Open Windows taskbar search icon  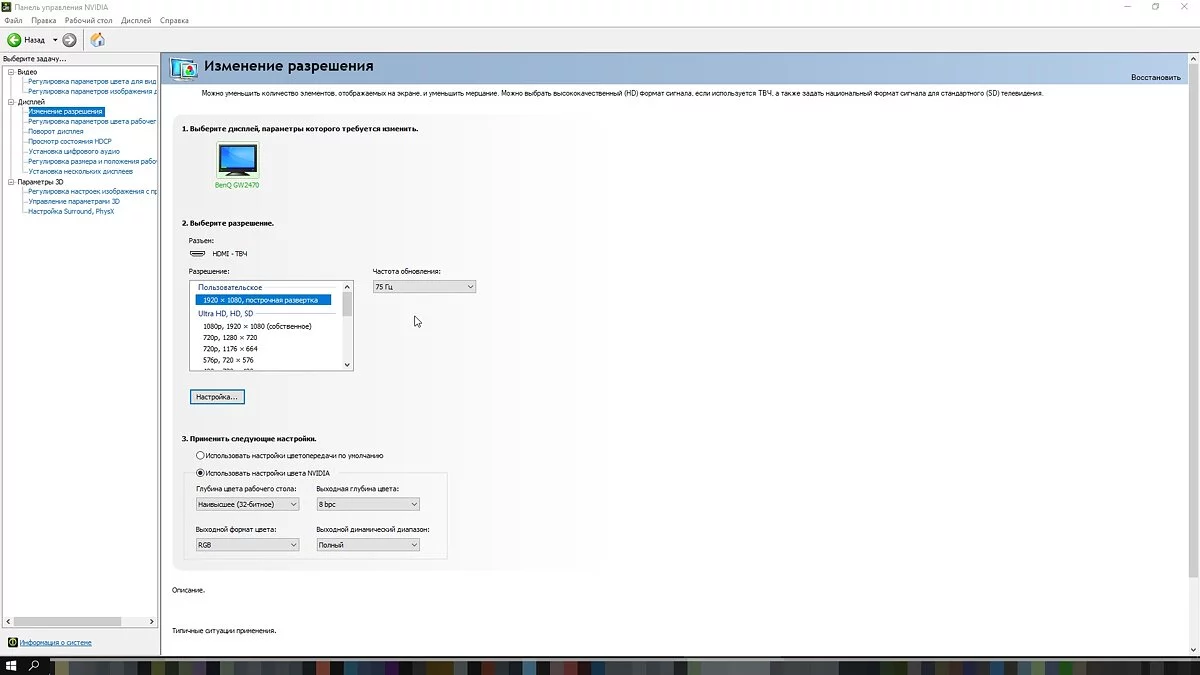pyautogui.click(x=34, y=666)
